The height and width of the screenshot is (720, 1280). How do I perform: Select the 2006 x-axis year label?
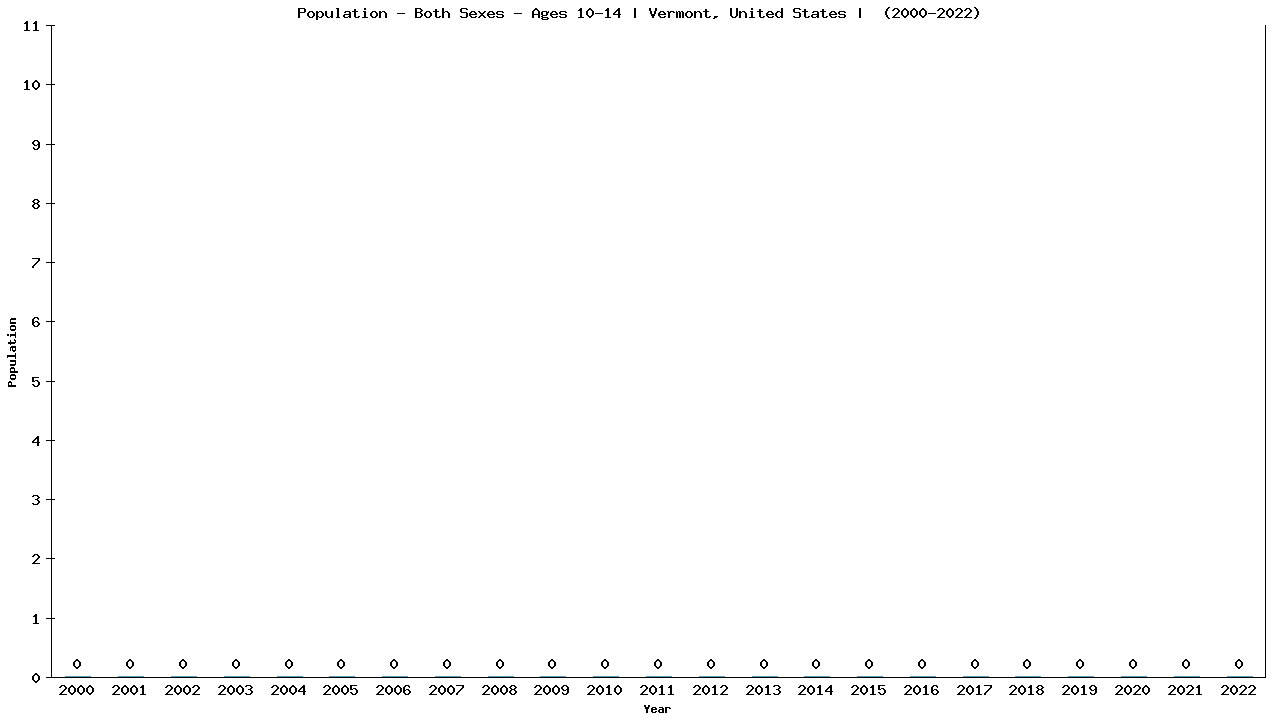pos(394,690)
